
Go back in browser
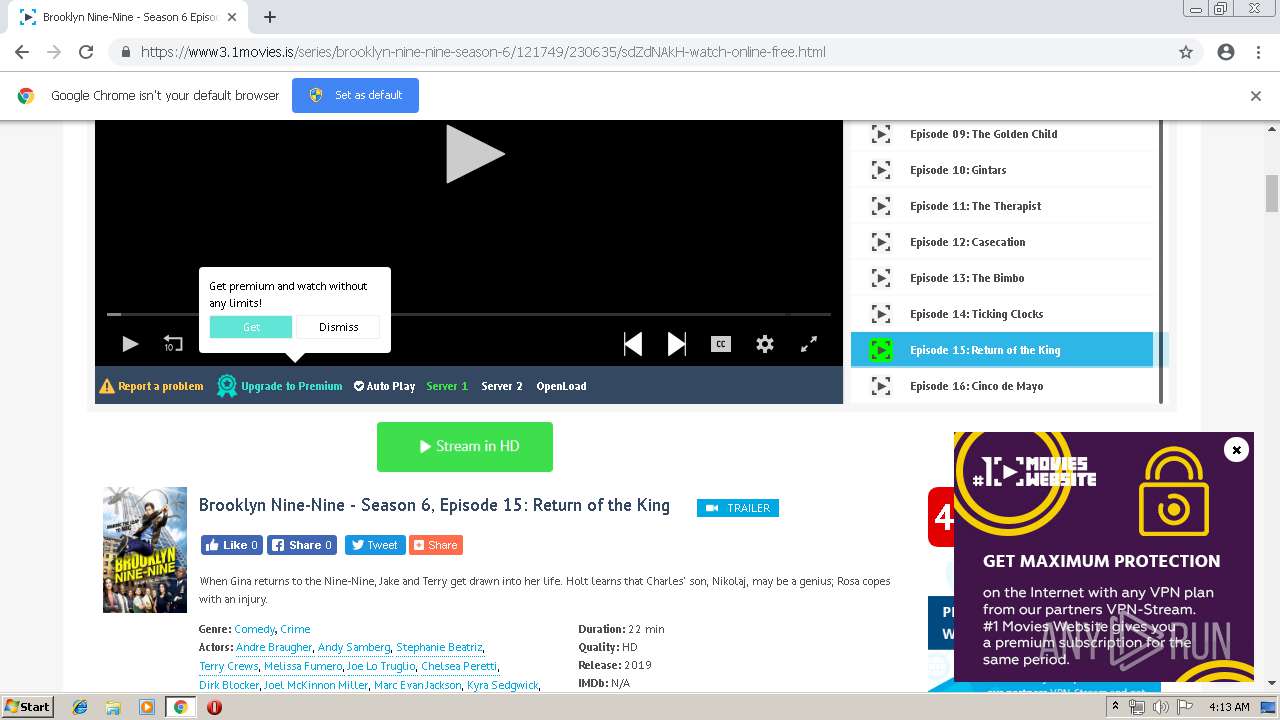pos(22,52)
